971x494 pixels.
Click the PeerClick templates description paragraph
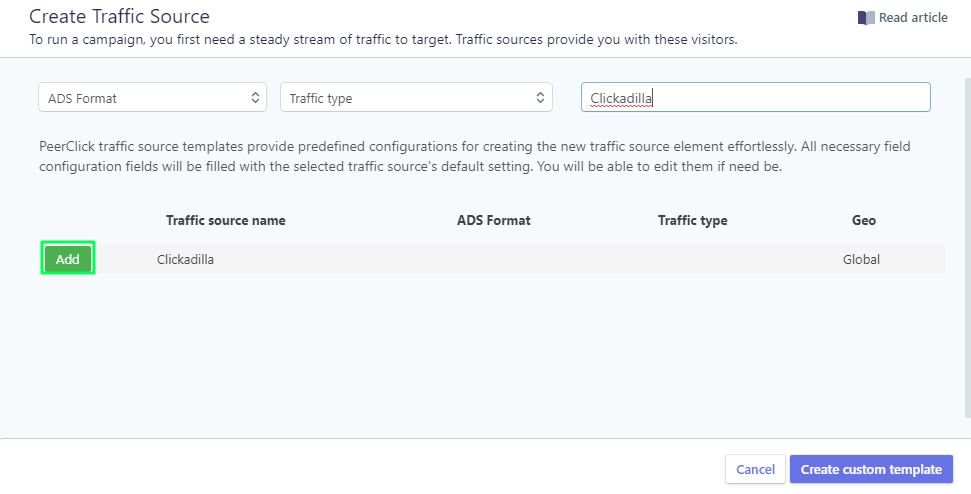click(x=475, y=156)
